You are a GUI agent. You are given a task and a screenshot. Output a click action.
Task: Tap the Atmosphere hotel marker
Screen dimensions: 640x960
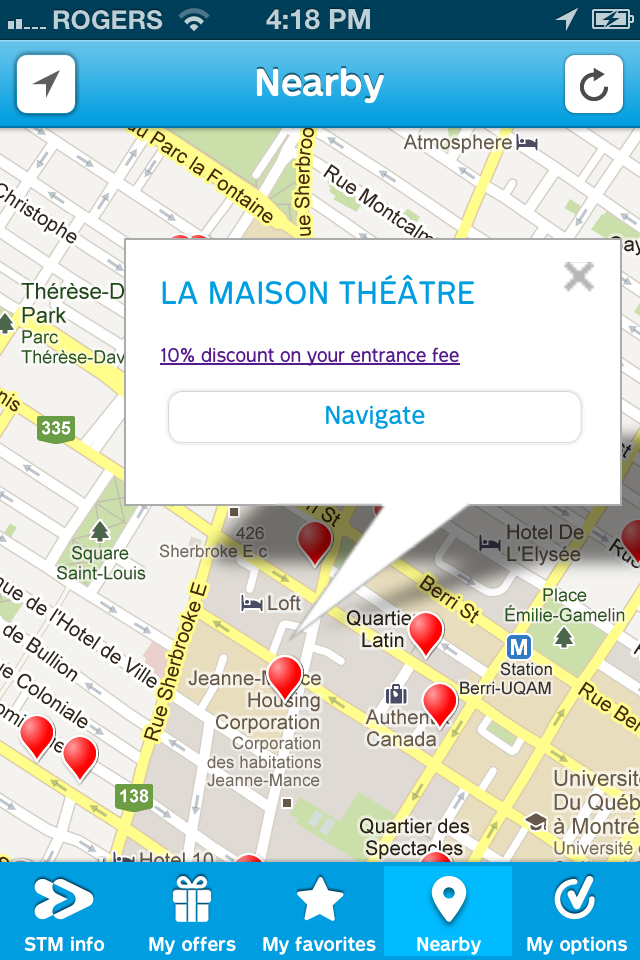click(x=527, y=144)
